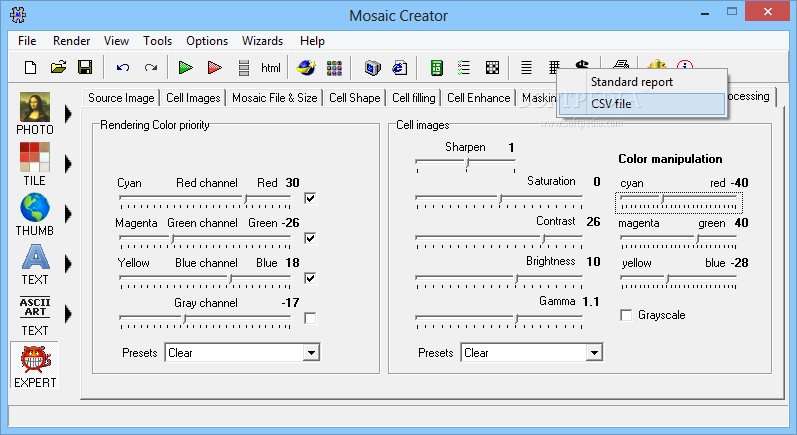The height and width of the screenshot is (435, 797).
Task: Click the Mosaic Creator title bar icon
Action: tap(18, 15)
